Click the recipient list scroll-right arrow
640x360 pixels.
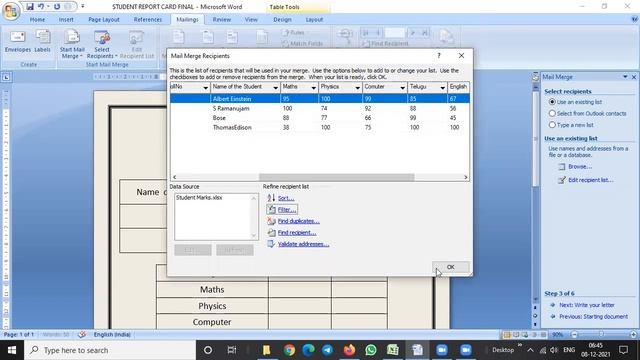pyautogui.click(x=465, y=177)
